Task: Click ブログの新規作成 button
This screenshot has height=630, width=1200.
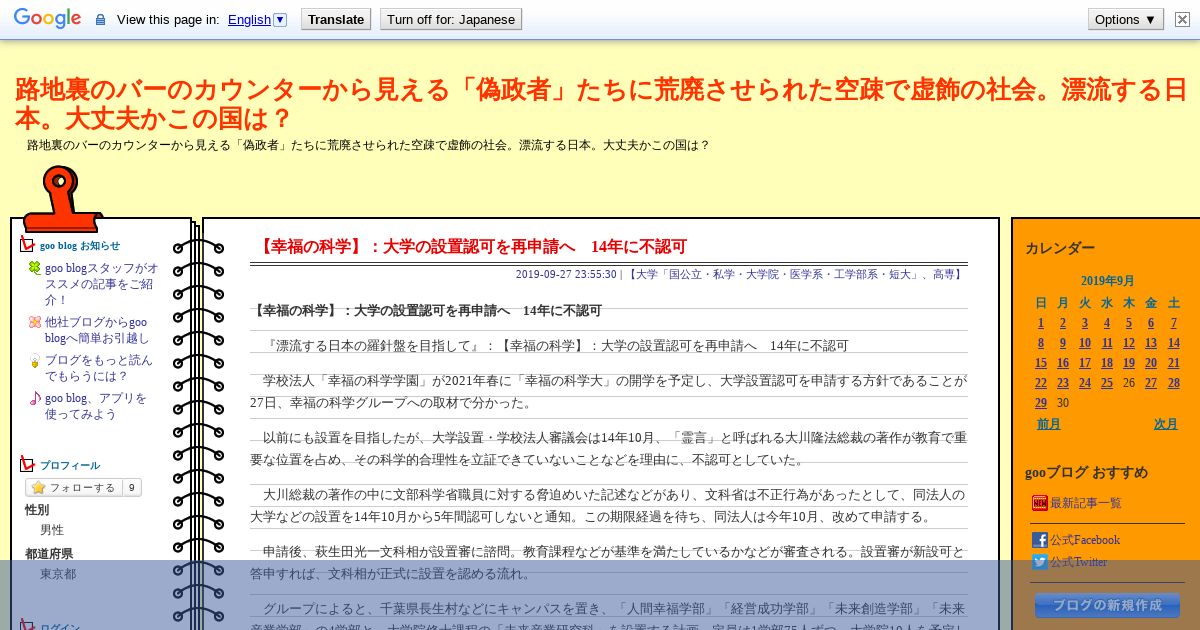Action: pos(1107,605)
